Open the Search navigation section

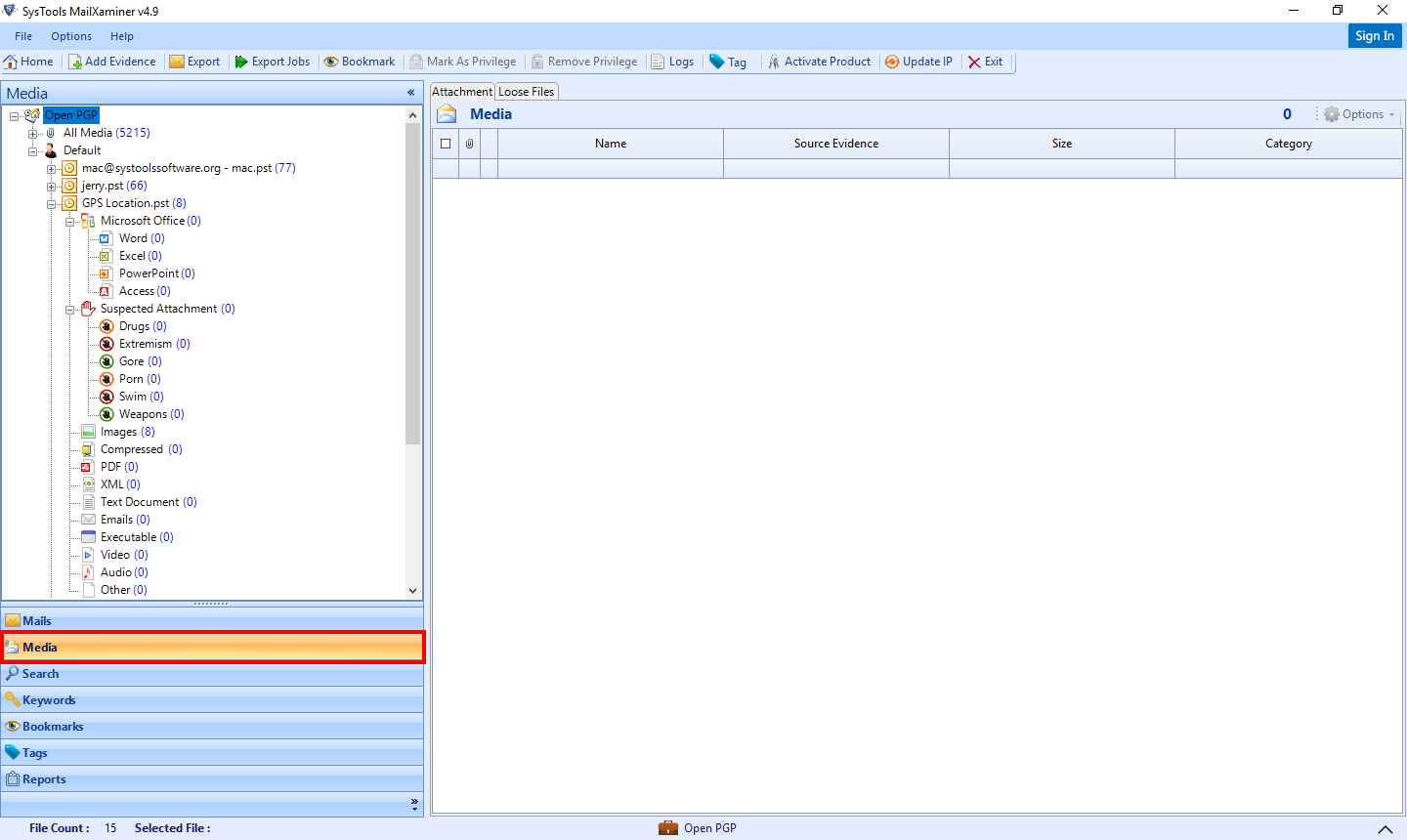coord(212,673)
